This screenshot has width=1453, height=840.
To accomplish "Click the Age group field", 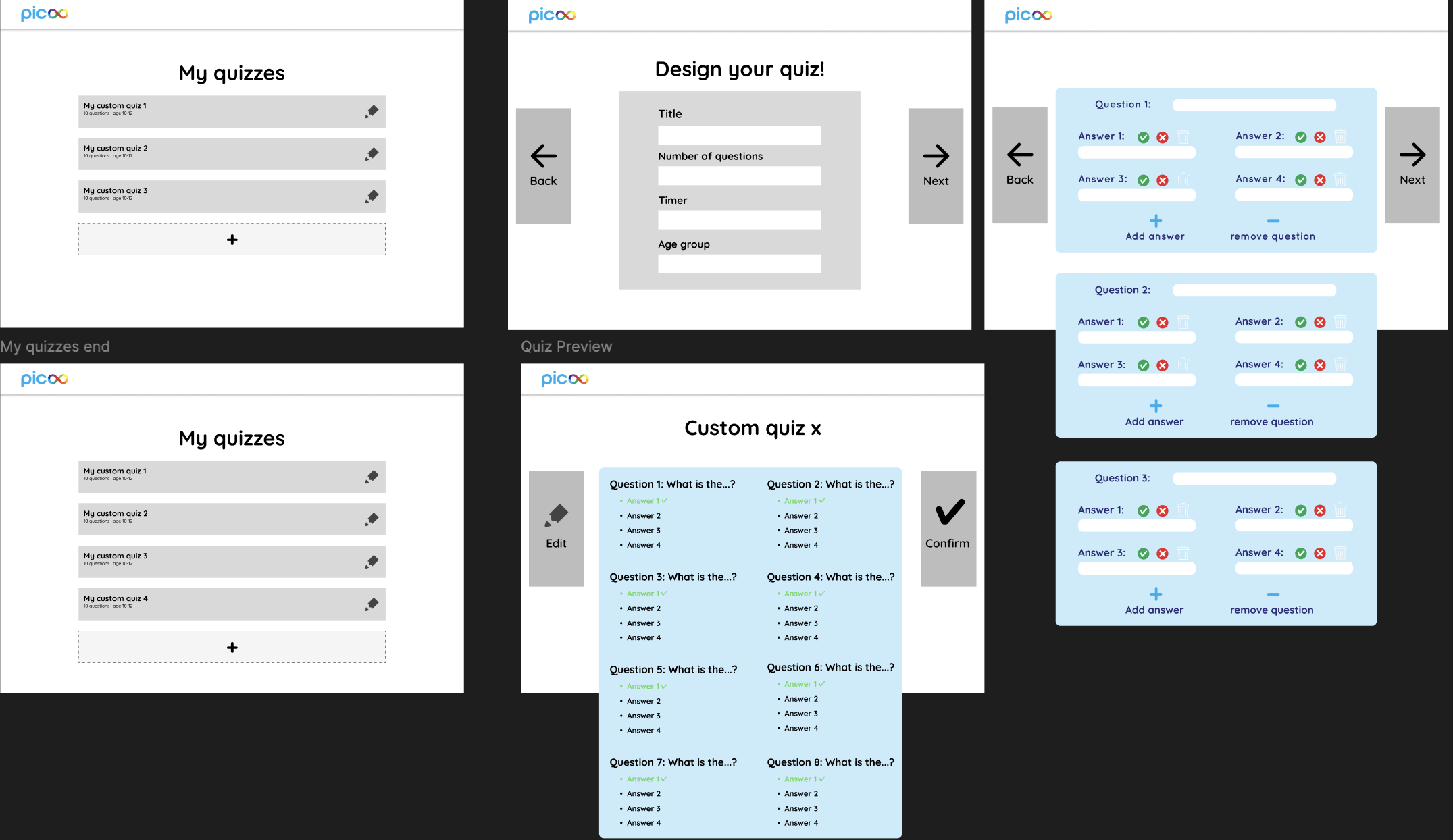I will point(739,263).
